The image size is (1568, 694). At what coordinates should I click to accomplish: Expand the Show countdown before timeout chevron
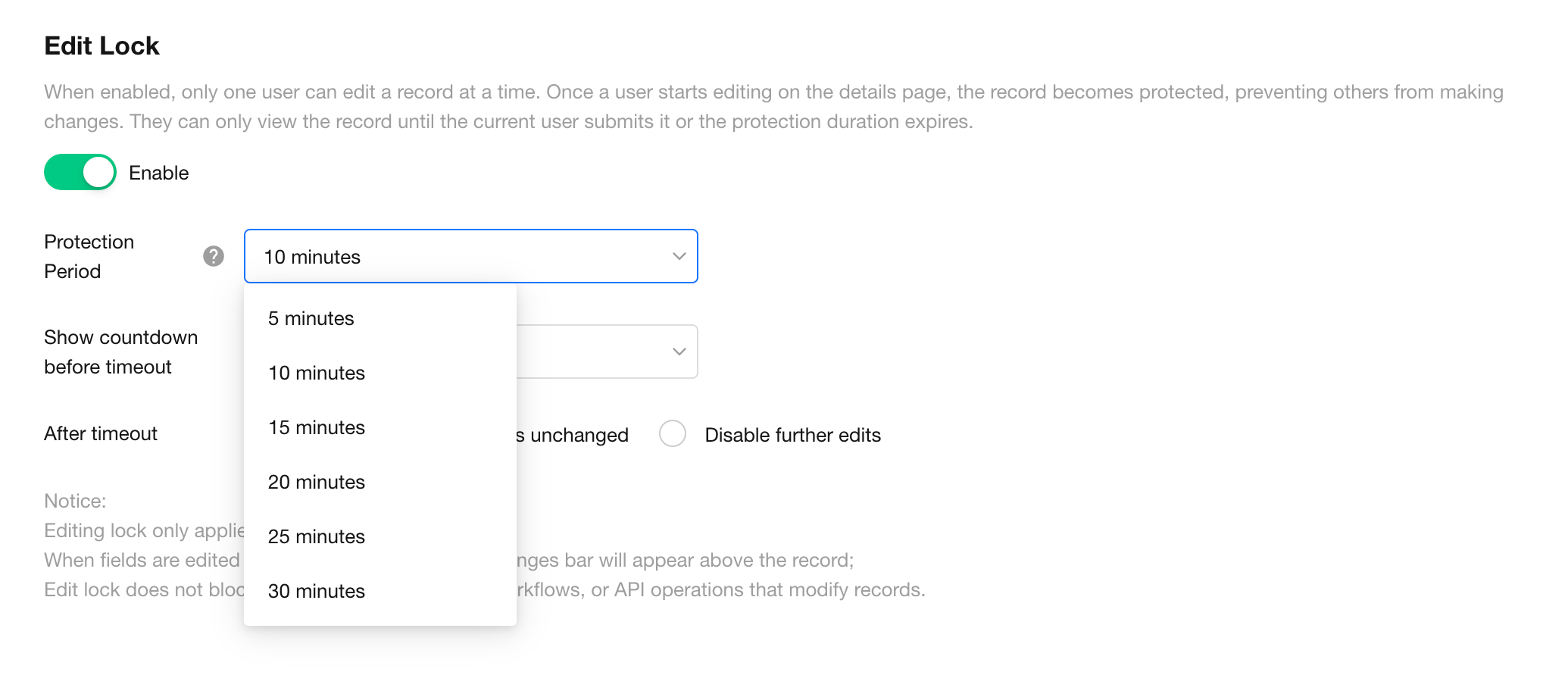pyautogui.click(x=679, y=352)
